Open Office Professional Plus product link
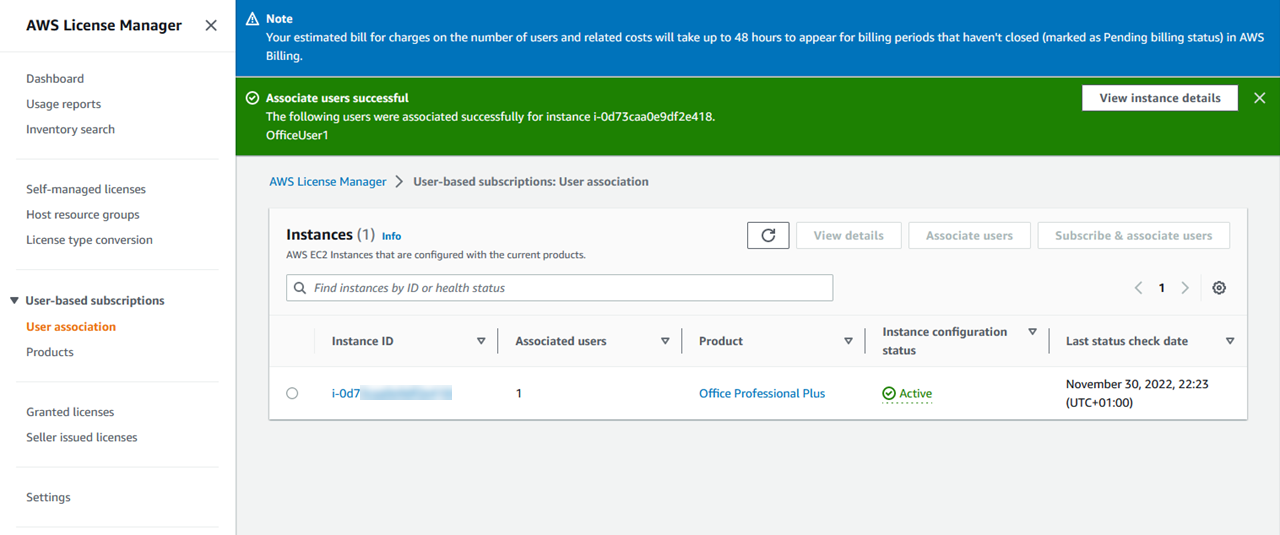 point(762,394)
